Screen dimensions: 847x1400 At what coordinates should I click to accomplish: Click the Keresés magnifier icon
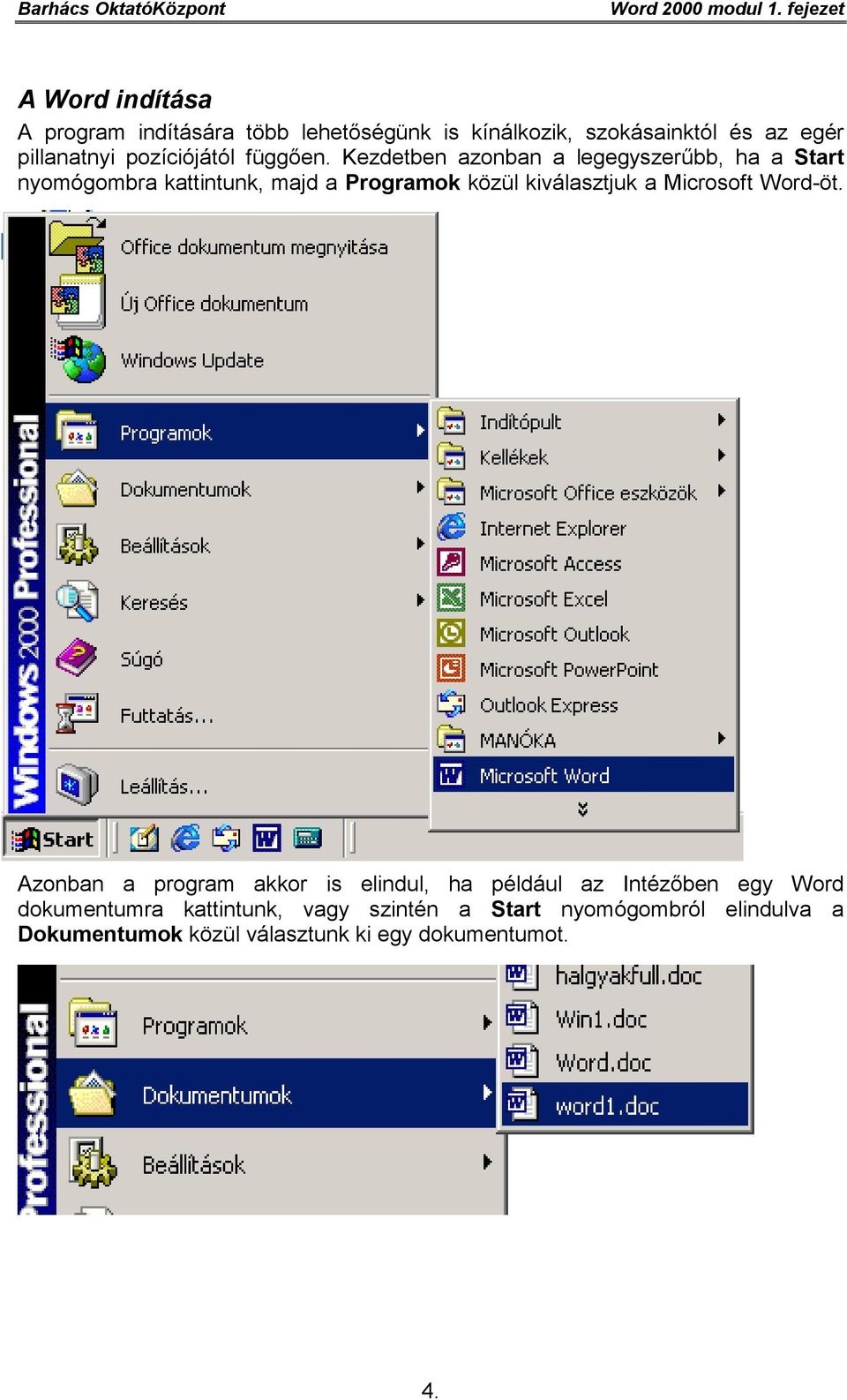77,601
